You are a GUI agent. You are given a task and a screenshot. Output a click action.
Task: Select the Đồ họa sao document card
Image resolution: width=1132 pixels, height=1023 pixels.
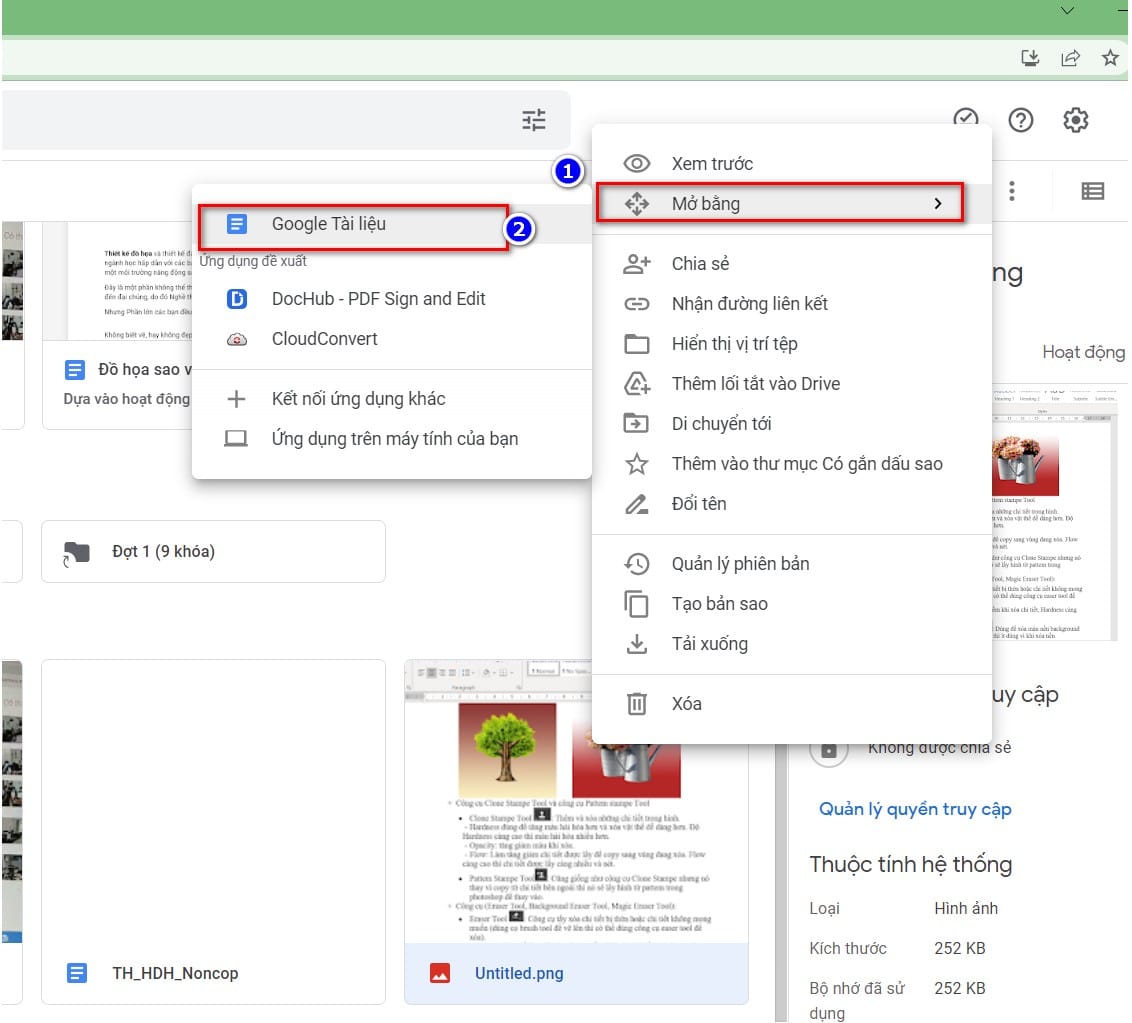(x=117, y=326)
